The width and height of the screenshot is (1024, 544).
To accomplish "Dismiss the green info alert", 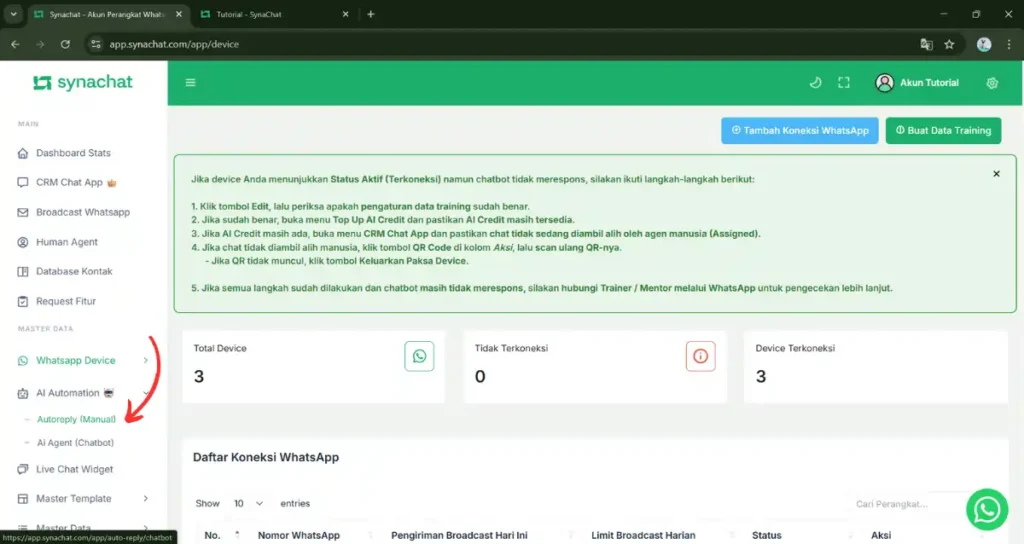I will click(x=996, y=174).
